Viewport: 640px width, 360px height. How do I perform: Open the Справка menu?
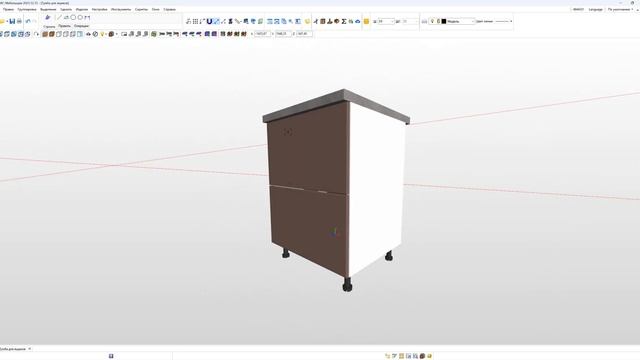(169, 9)
